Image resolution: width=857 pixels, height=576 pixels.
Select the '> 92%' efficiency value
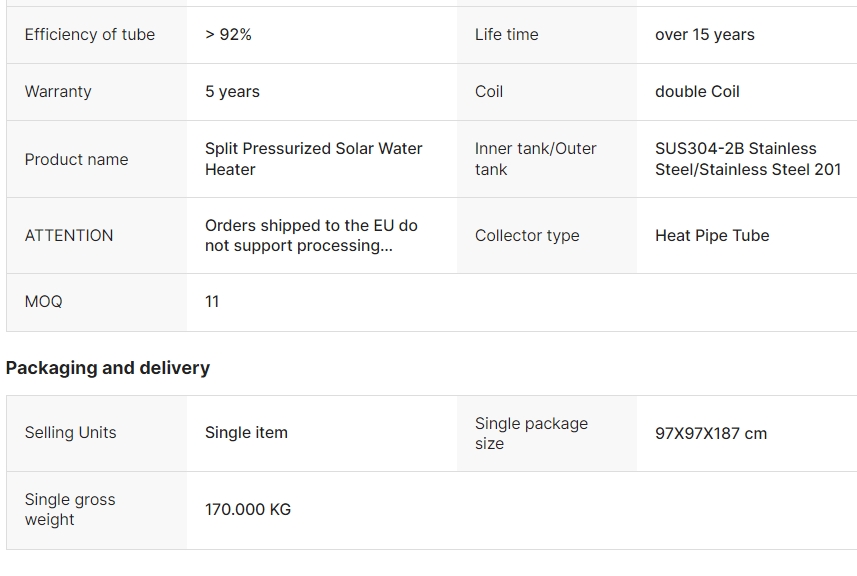228,35
